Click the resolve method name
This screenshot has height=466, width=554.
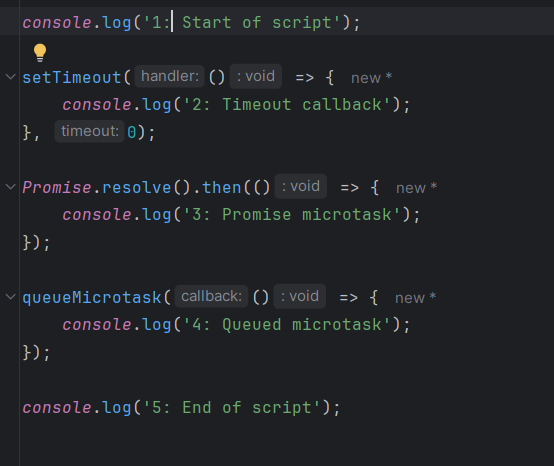[x=136, y=187]
